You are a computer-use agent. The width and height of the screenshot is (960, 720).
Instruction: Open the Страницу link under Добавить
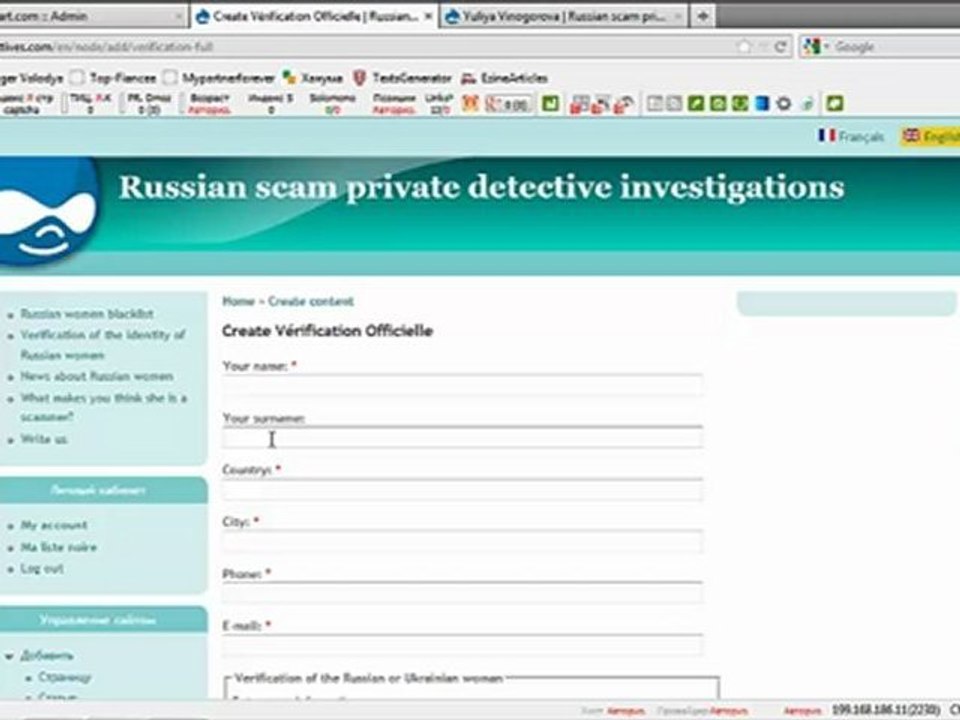pyautogui.click(x=64, y=677)
